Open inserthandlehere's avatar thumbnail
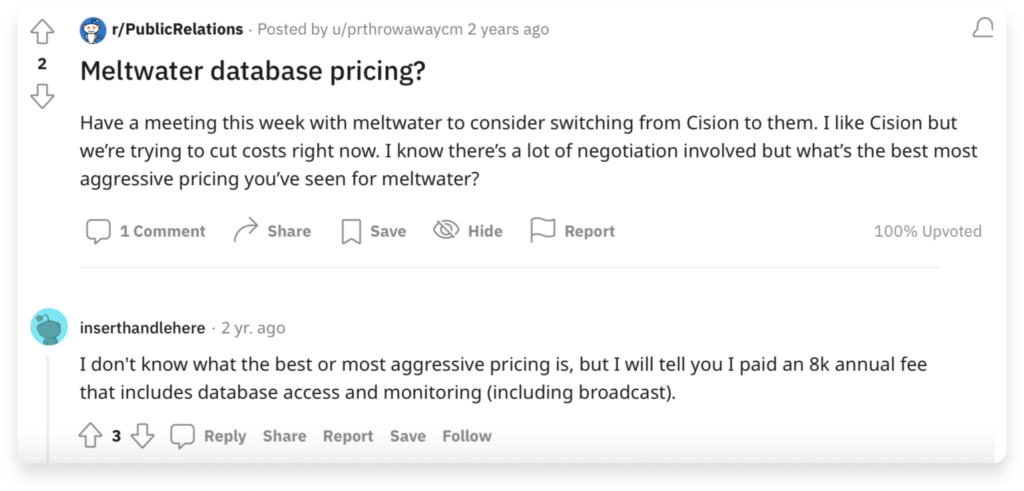Image resolution: width=1024 pixels, height=491 pixels. (49, 326)
